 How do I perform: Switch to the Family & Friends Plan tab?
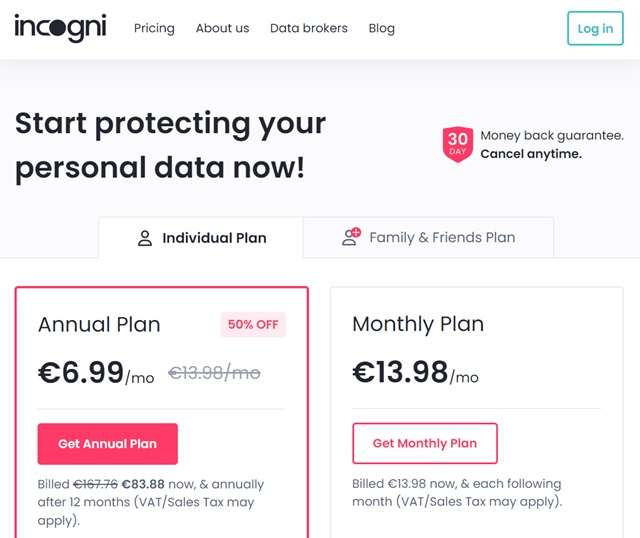click(x=428, y=238)
